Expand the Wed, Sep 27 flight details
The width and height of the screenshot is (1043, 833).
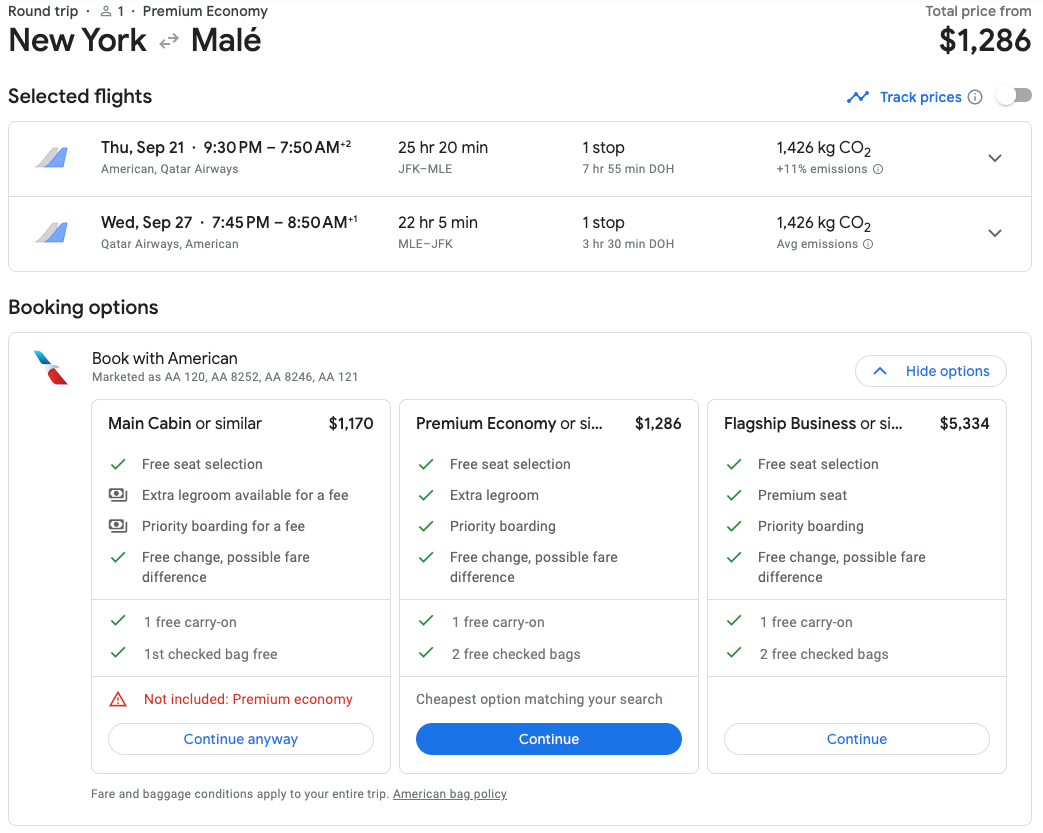point(994,233)
